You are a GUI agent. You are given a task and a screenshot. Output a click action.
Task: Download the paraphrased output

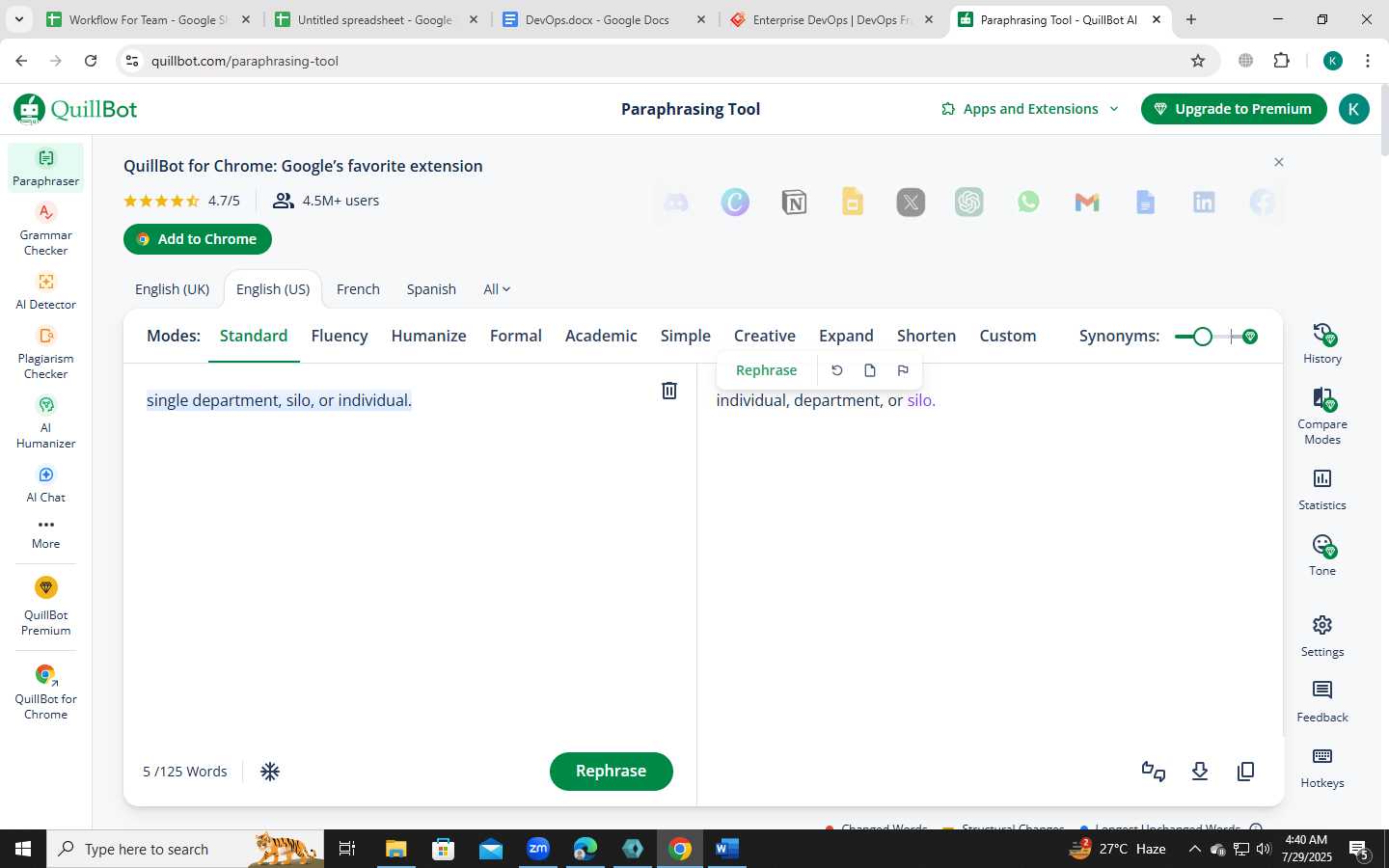(x=1200, y=772)
